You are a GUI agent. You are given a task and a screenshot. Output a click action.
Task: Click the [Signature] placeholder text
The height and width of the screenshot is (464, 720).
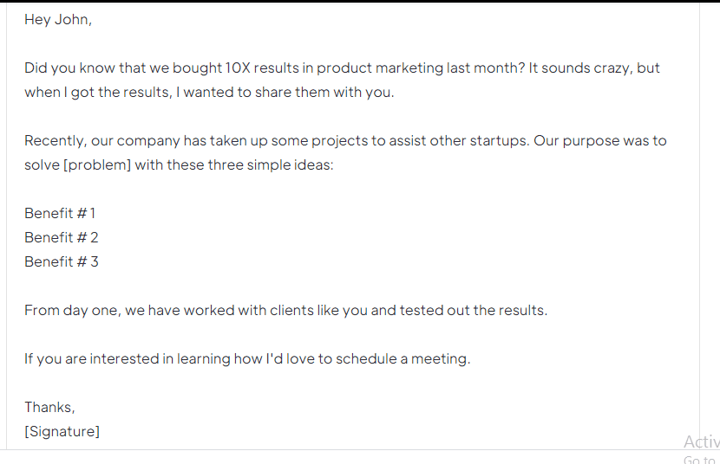[62, 431]
